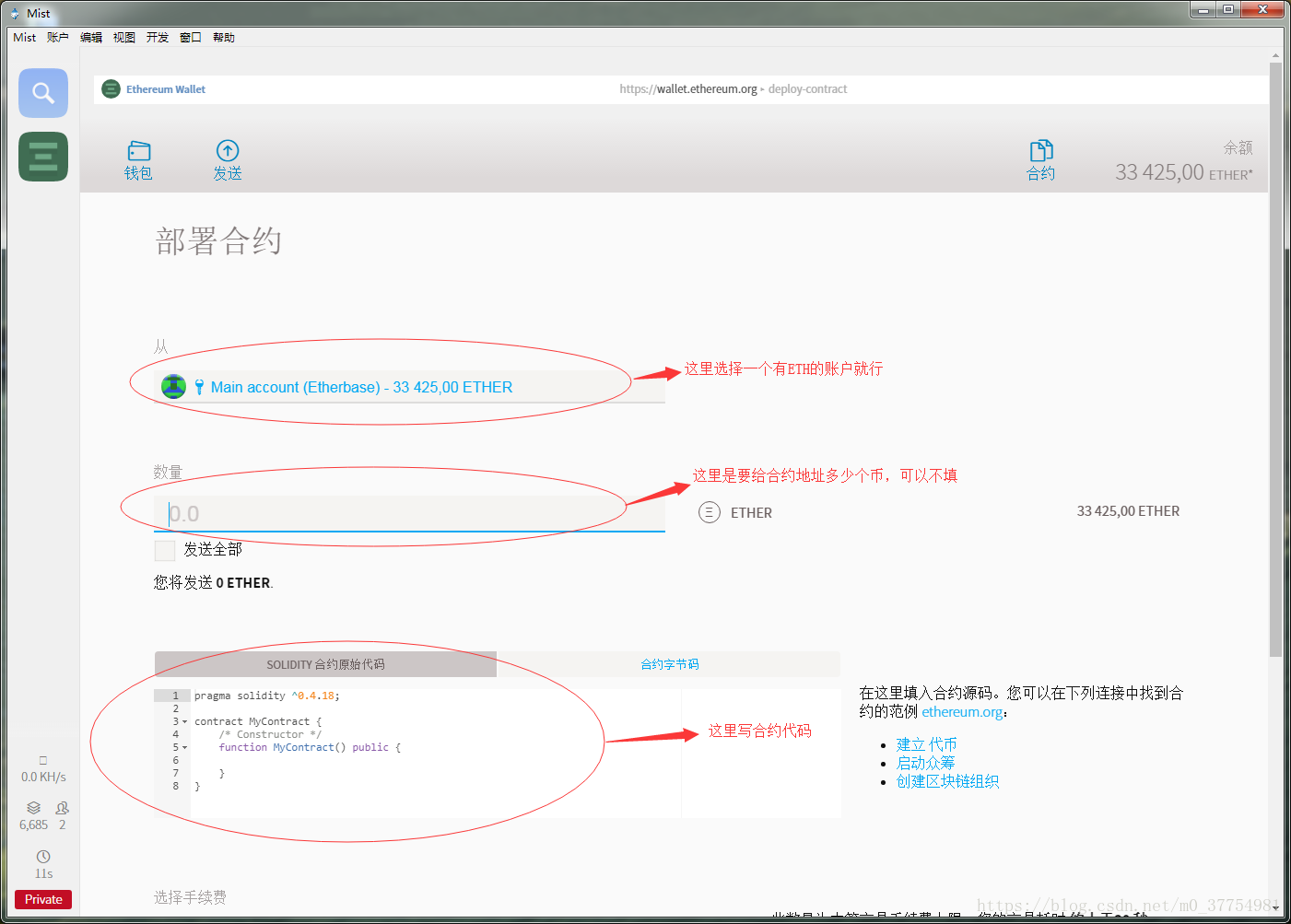Open the 视图 menu
This screenshot has width=1291, height=924.
point(124,38)
